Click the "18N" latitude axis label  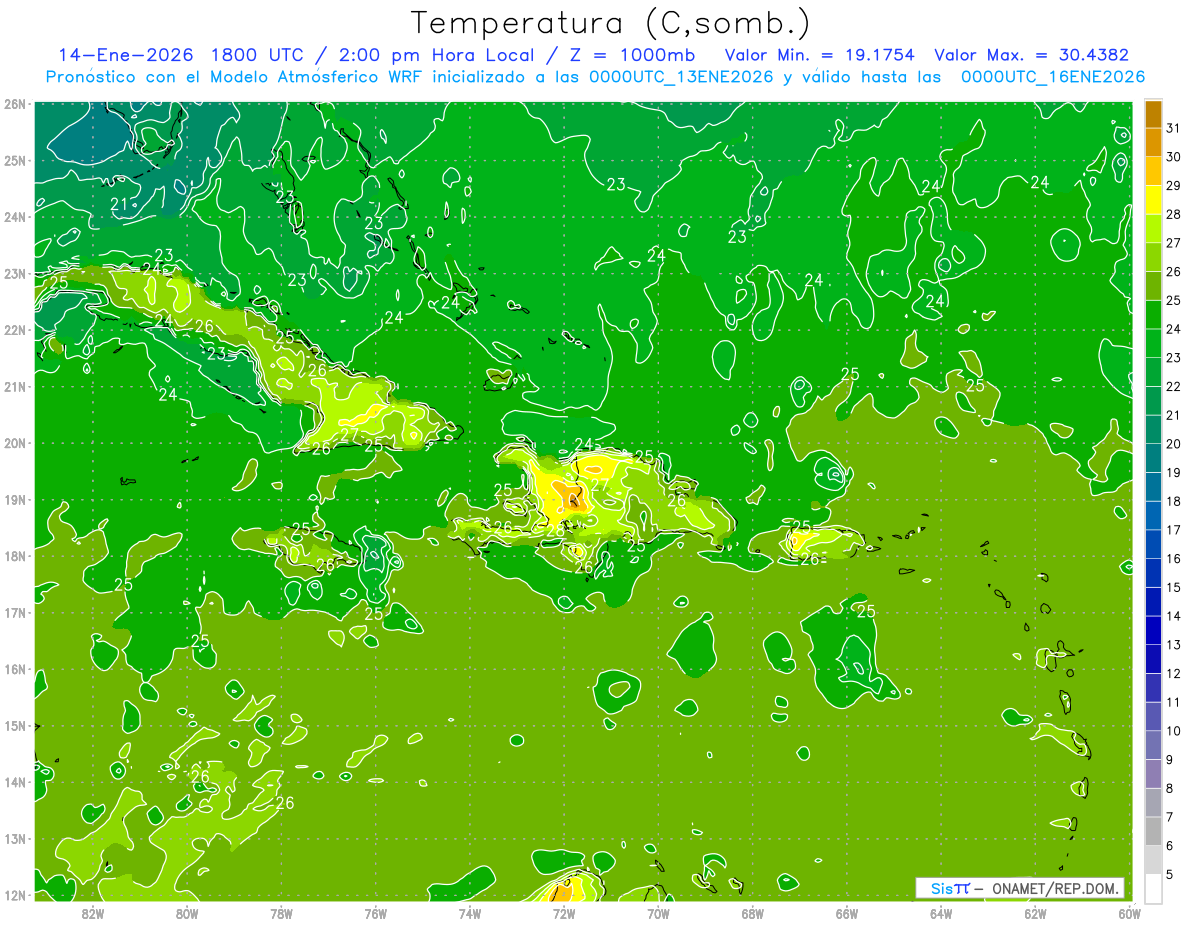point(15,556)
